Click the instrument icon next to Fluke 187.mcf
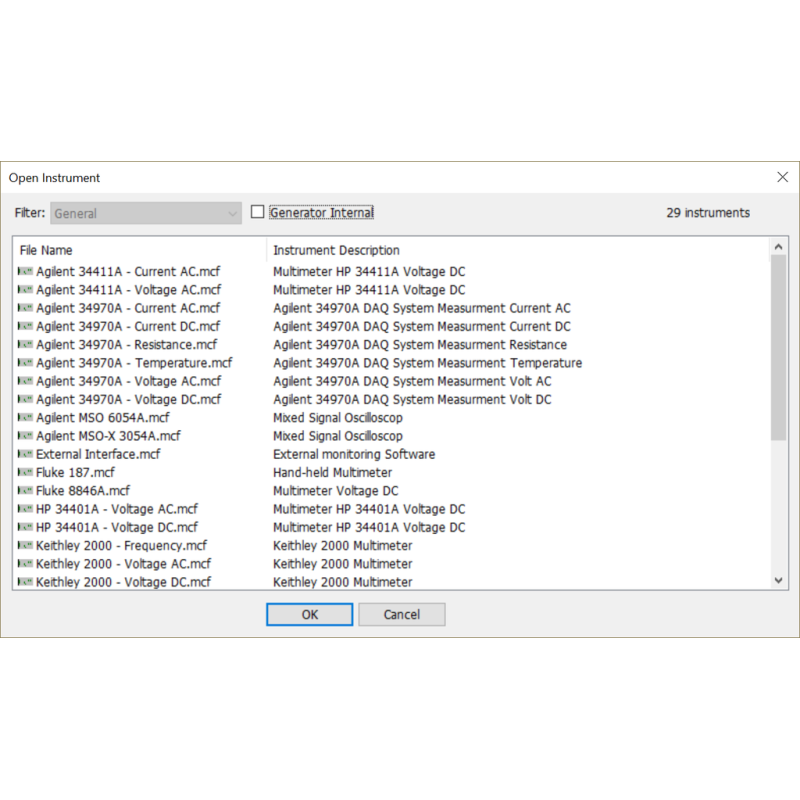 tap(26, 473)
